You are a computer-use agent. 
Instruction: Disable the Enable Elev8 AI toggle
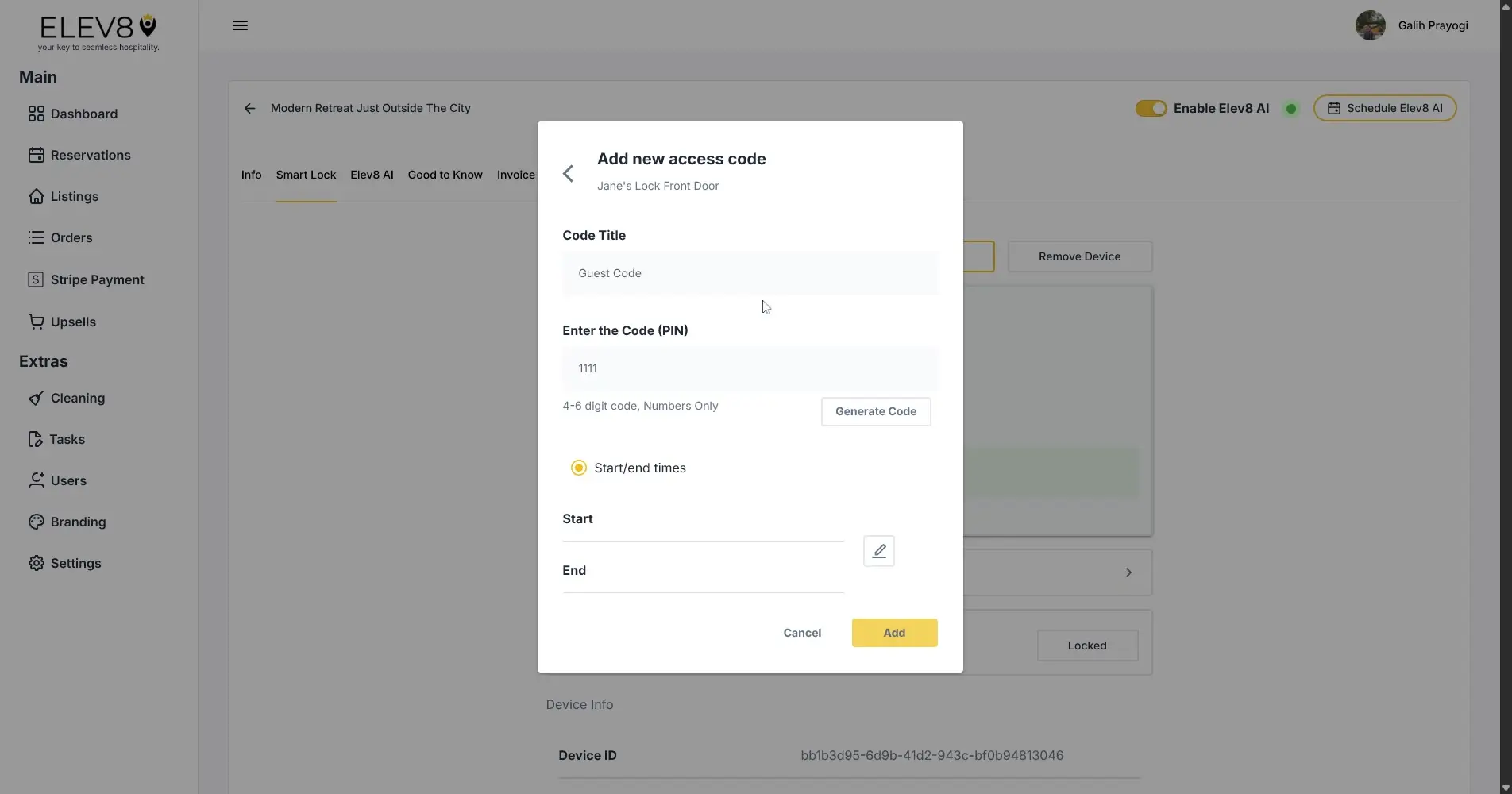point(1151,108)
